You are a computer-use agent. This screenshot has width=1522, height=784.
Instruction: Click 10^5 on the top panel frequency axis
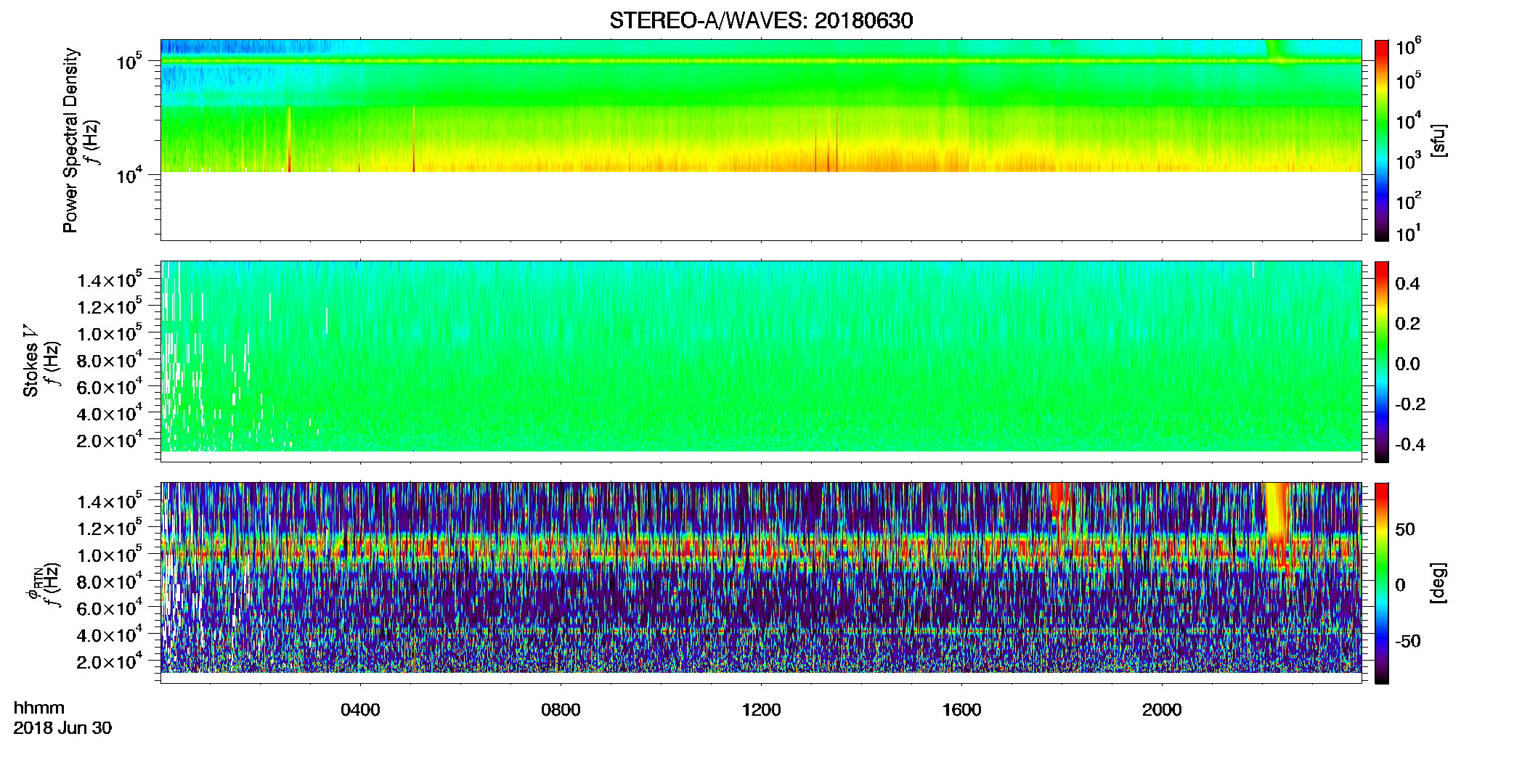(x=129, y=61)
